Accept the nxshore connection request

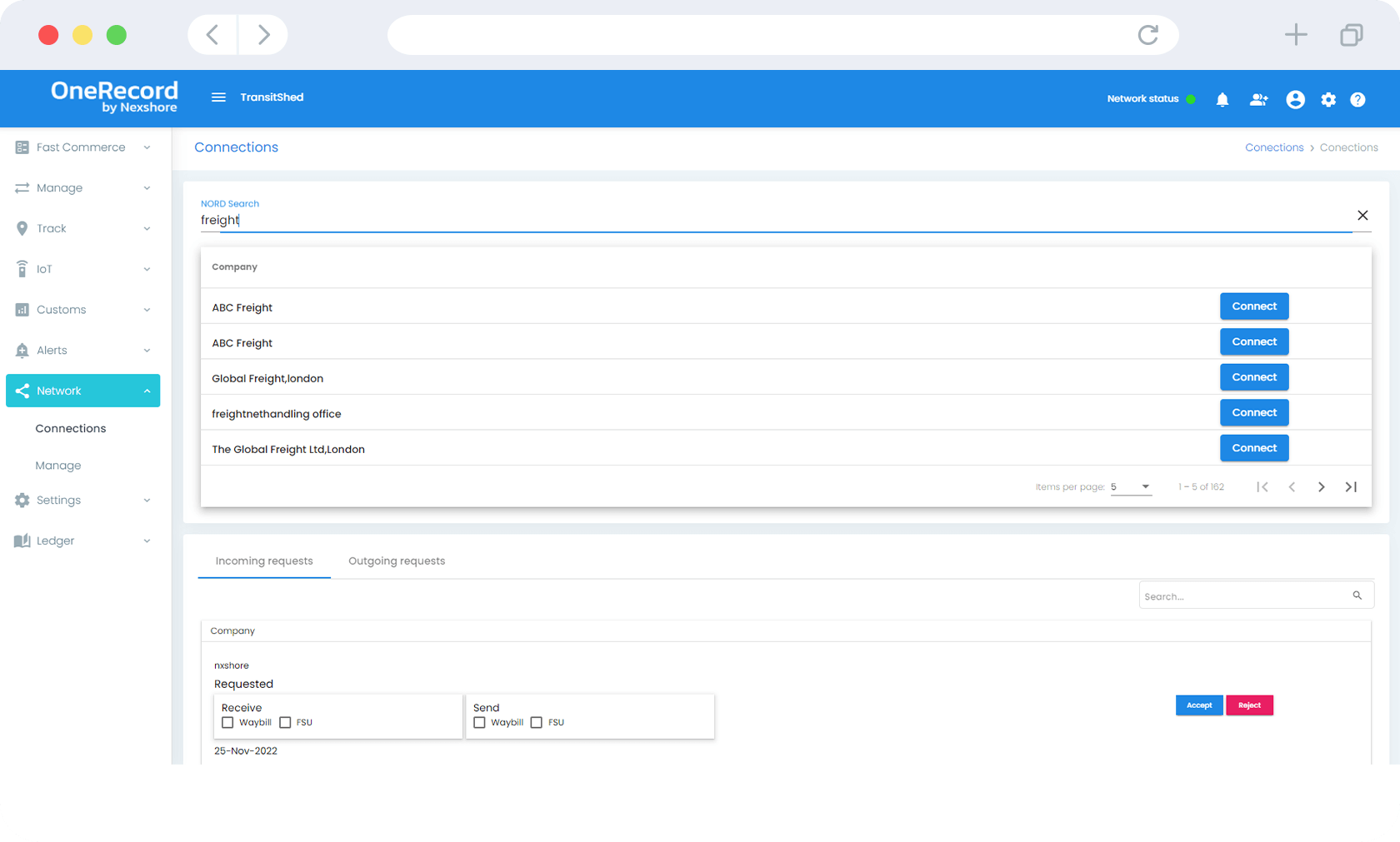click(x=1199, y=705)
